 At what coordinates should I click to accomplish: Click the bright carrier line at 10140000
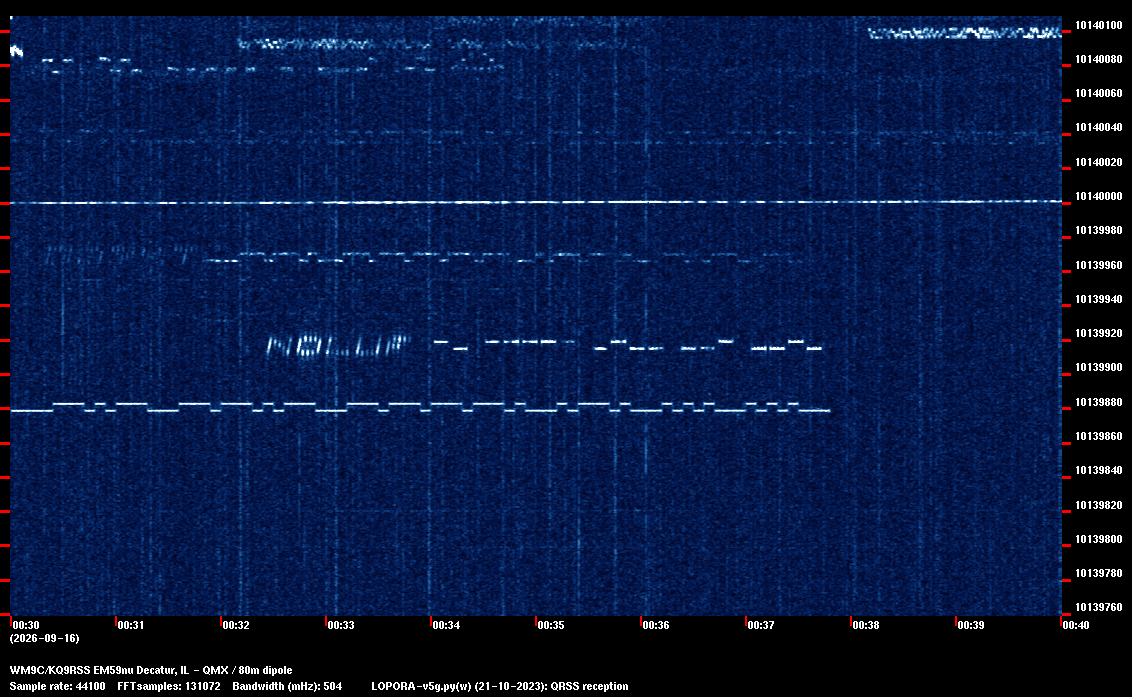(536, 202)
